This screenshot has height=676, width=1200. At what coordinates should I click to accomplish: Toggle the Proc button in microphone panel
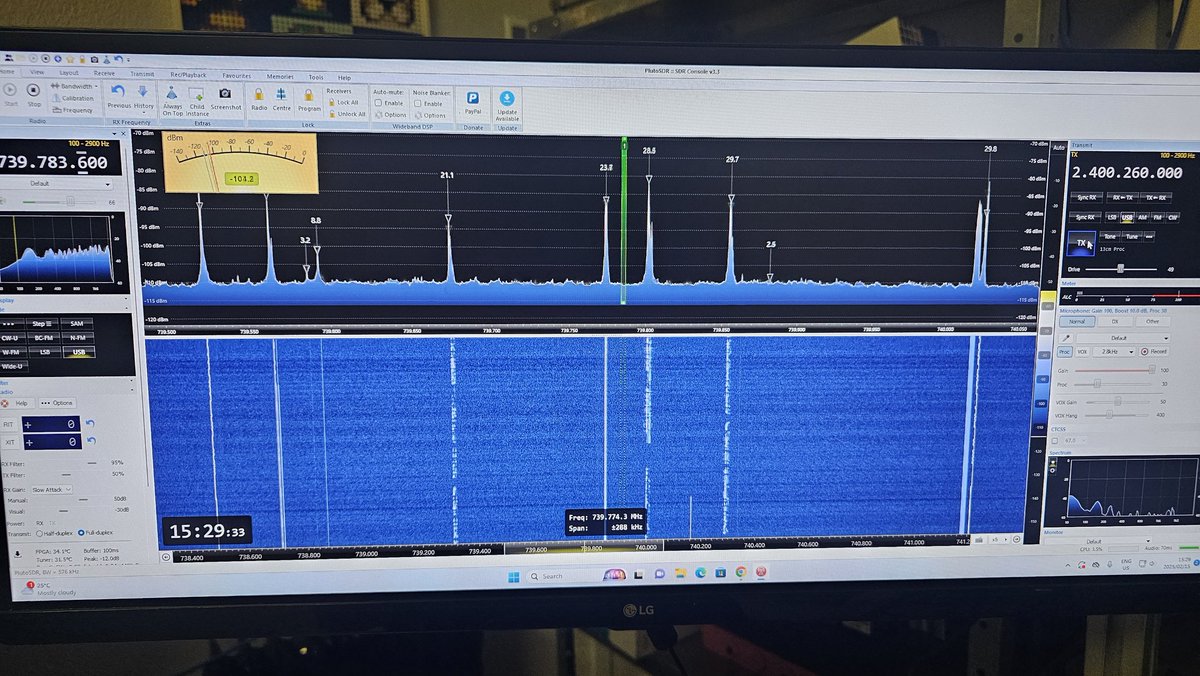[x=1065, y=351]
